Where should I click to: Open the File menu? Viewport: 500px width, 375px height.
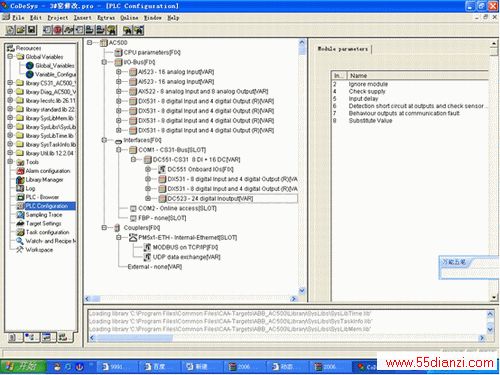pos(18,17)
